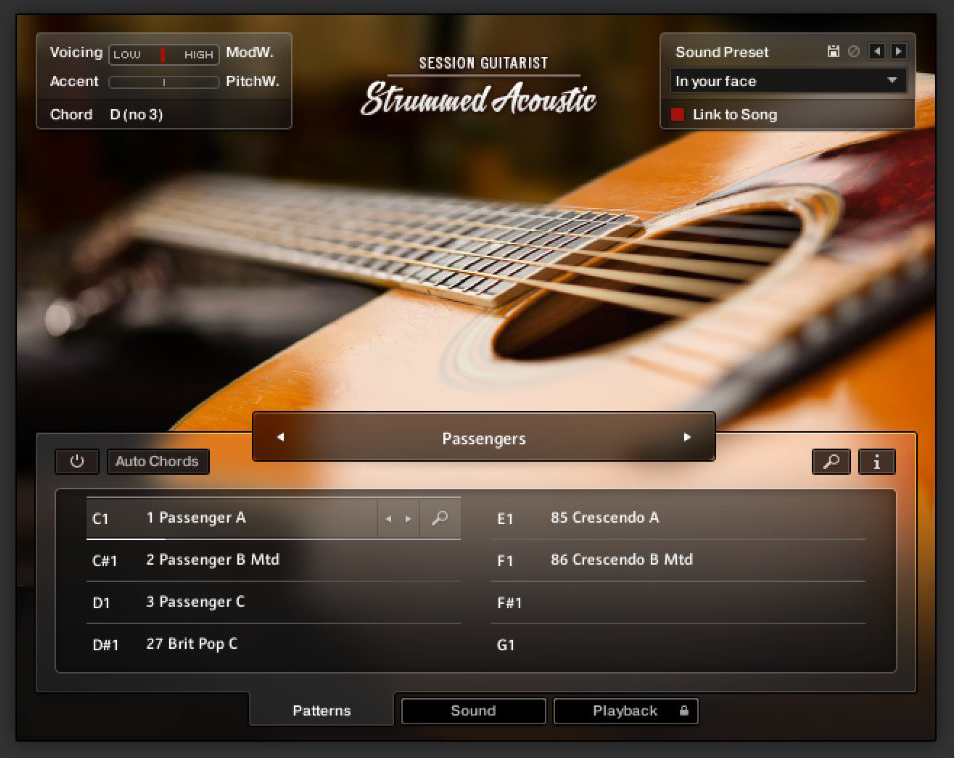
Task: Click the left arrow next to Passengers
Action: point(280,437)
